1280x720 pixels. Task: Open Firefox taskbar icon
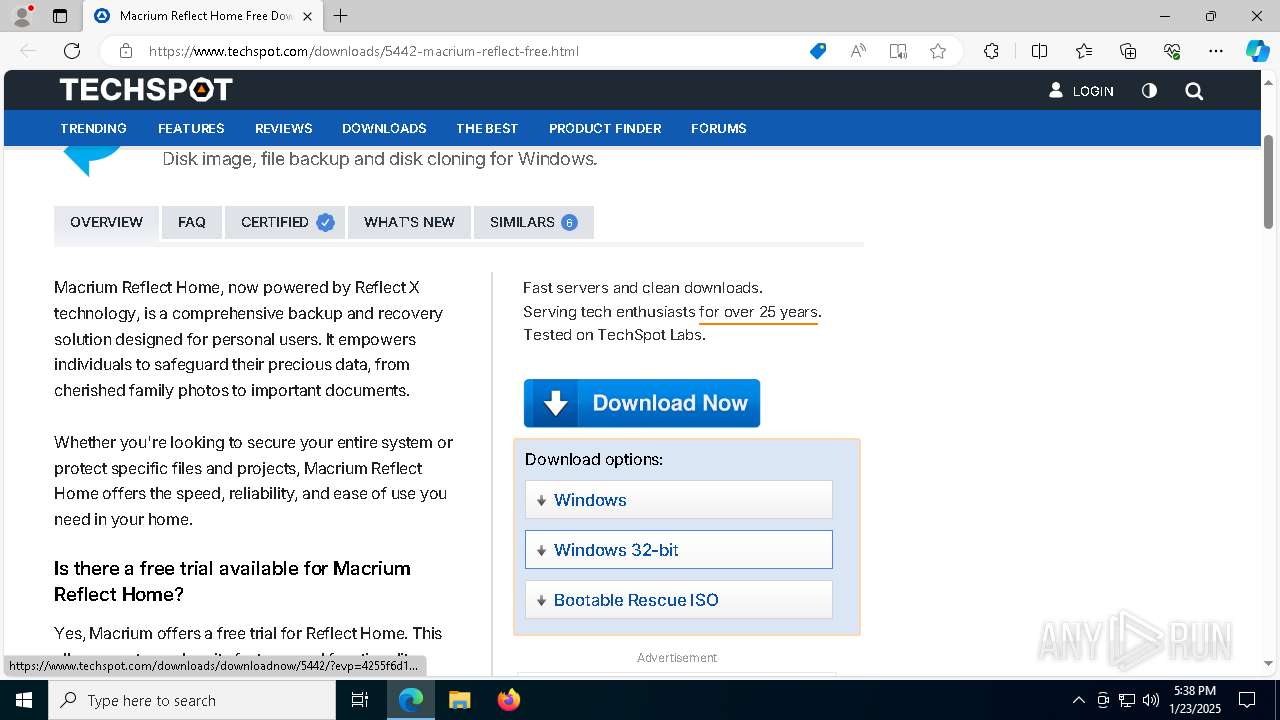click(x=508, y=700)
